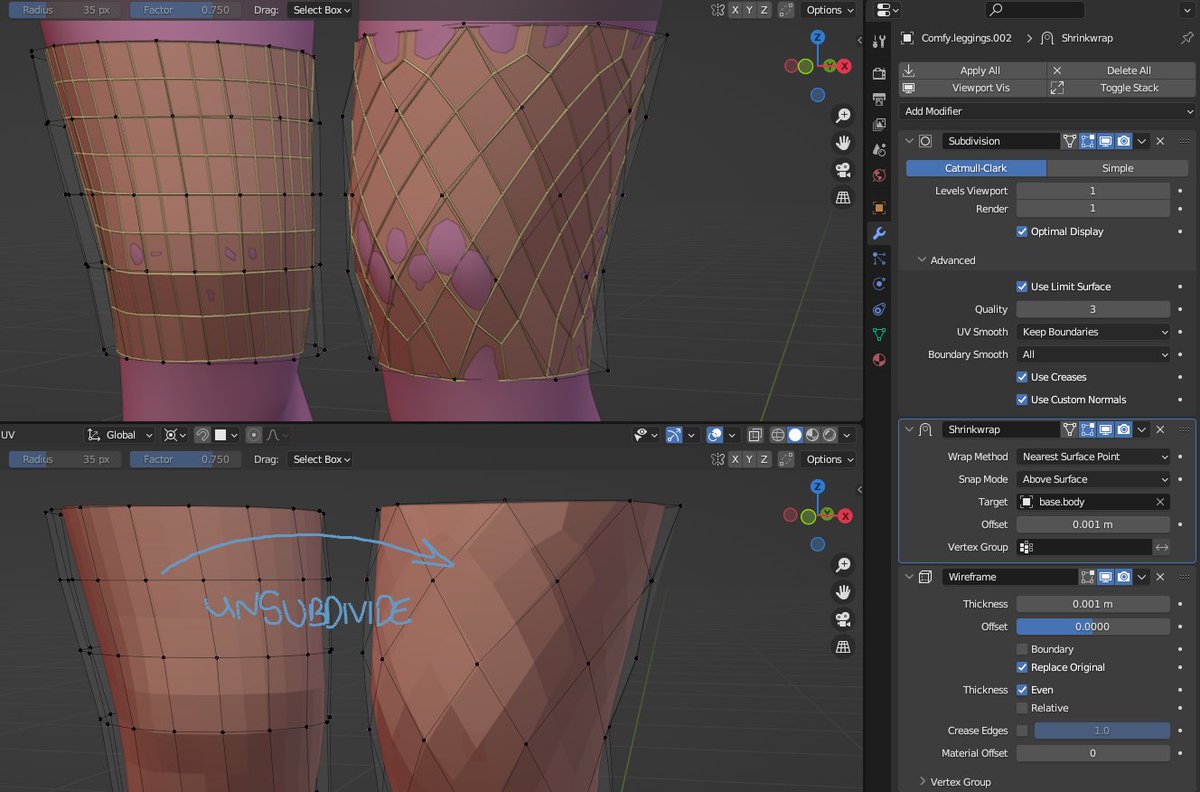Open the Particles properties tab
This screenshot has width=1200, height=792.
point(879,259)
